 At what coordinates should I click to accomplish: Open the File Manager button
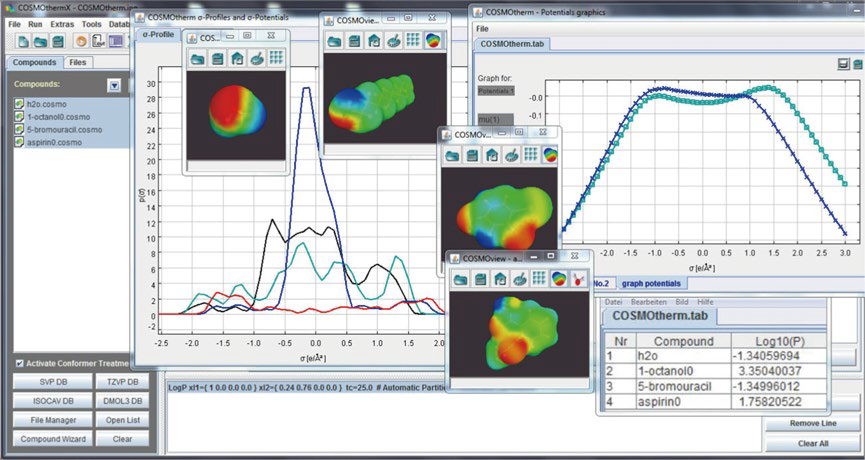(x=52, y=420)
